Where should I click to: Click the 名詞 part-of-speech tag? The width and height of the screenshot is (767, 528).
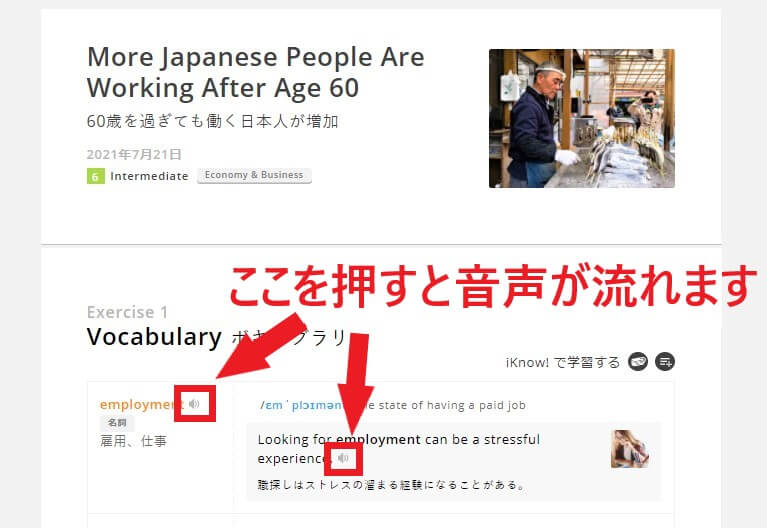point(117,422)
